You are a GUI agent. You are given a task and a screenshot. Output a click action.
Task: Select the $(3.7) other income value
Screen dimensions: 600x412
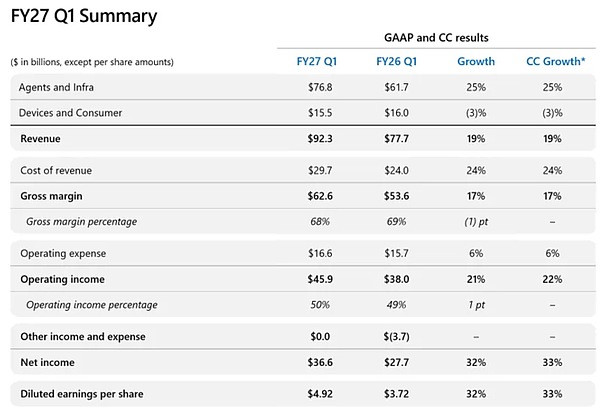click(396, 337)
